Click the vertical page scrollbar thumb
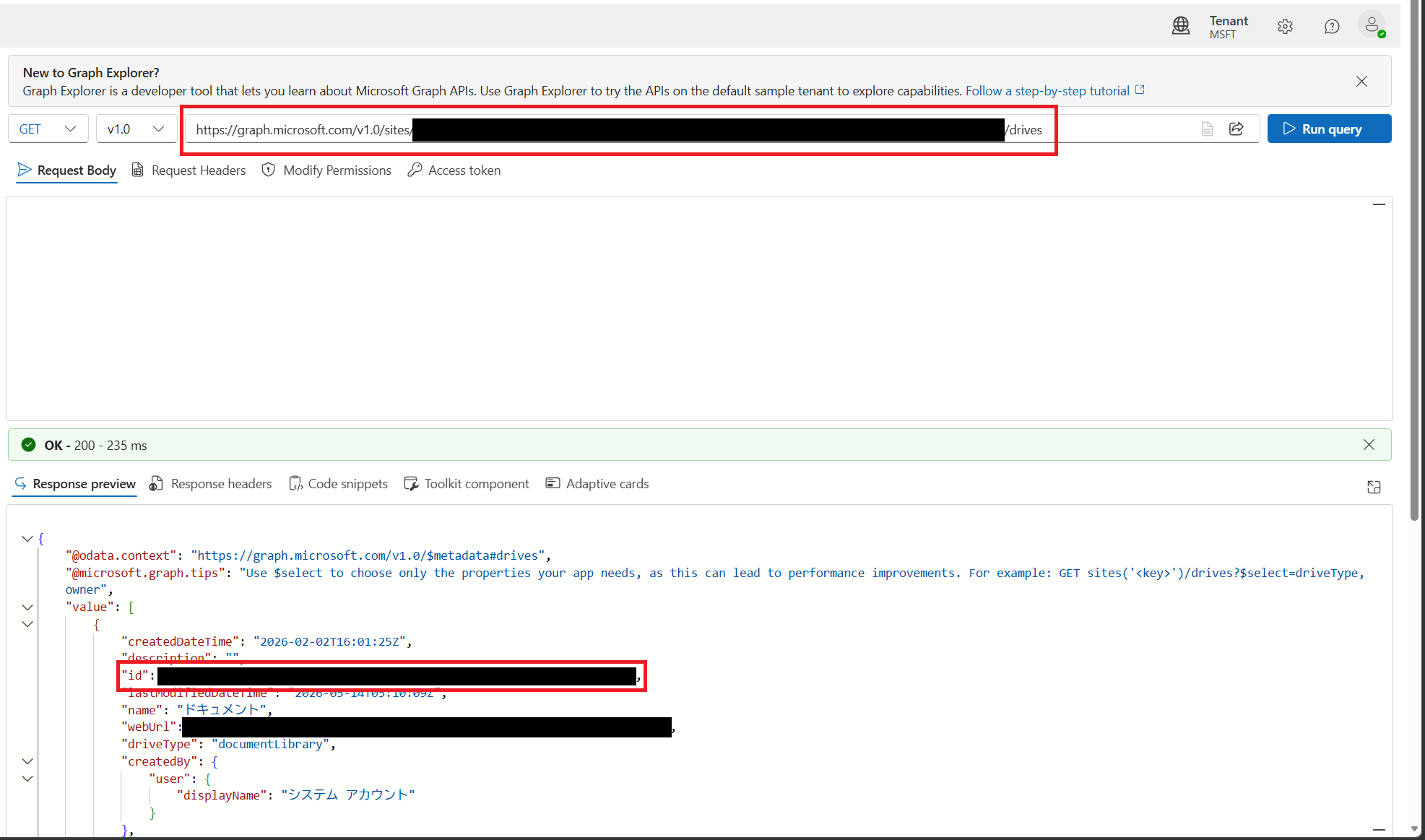This screenshot has width=1425, height=840. click(x=1415, y=260)
